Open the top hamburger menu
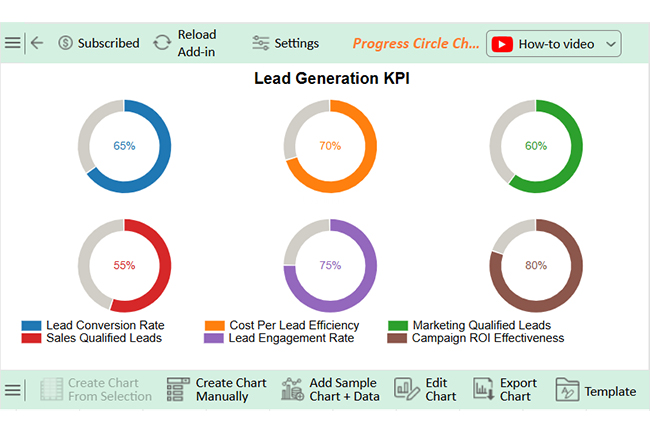The image size is (650, 433). point(12,43)
